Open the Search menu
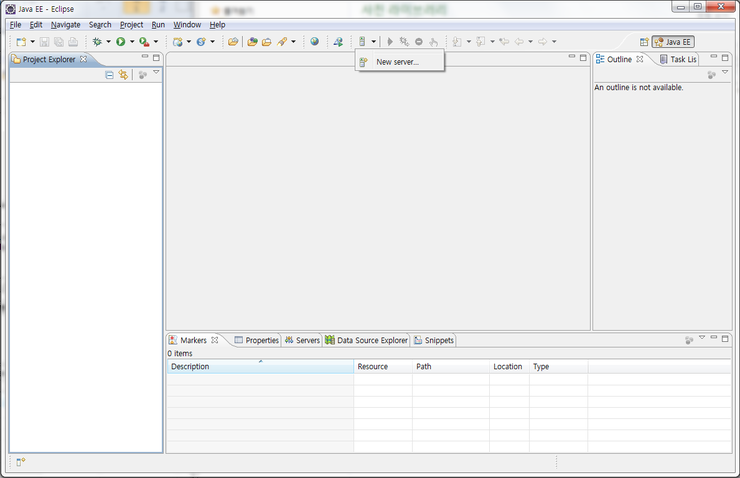This screenshot has height=478, width=740. 100,25
